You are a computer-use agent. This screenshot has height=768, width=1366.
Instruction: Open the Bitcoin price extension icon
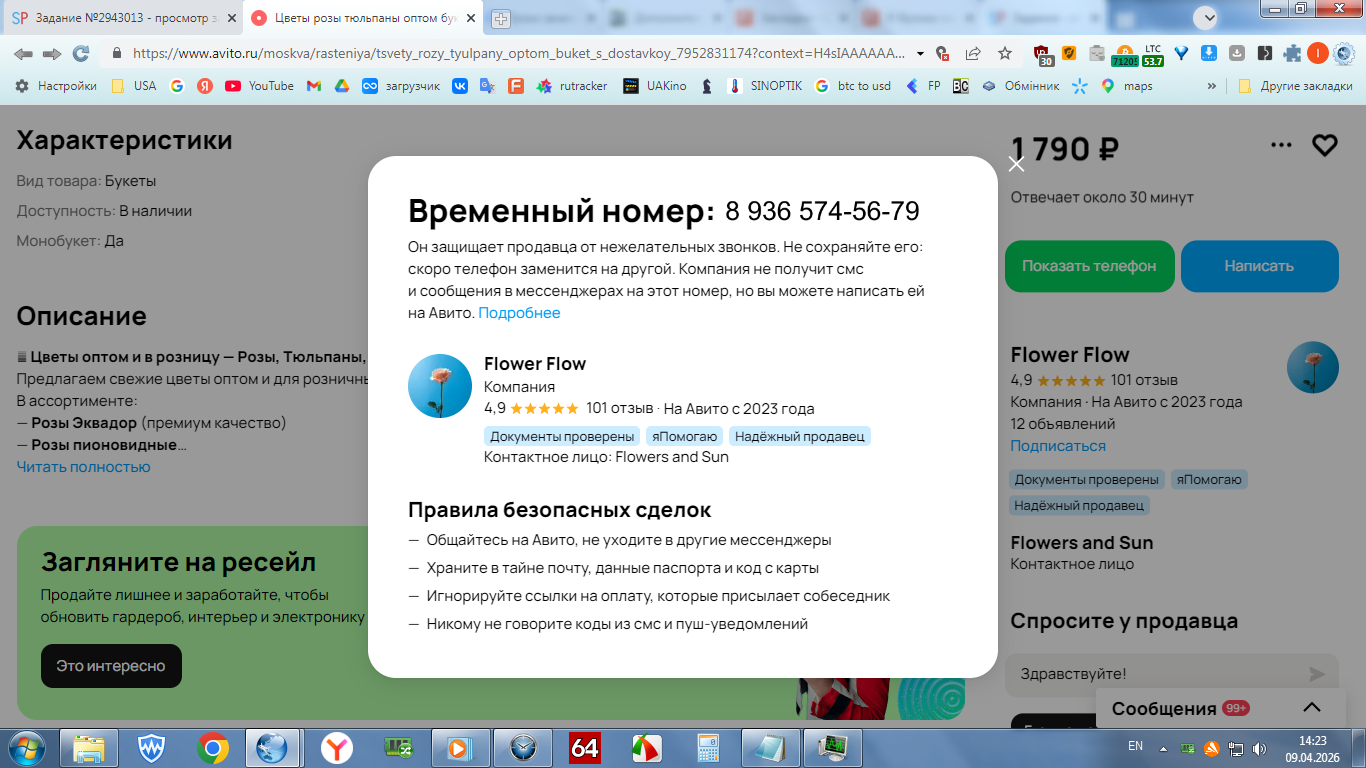tap(1124, 54)
